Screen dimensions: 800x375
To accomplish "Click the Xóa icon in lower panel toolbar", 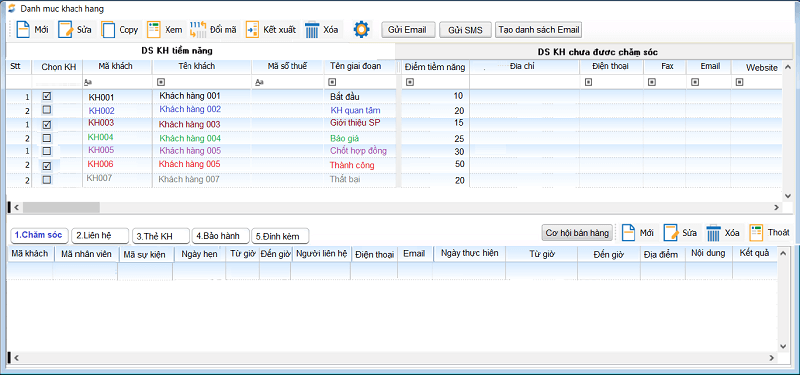I will [x=713, y=233].
